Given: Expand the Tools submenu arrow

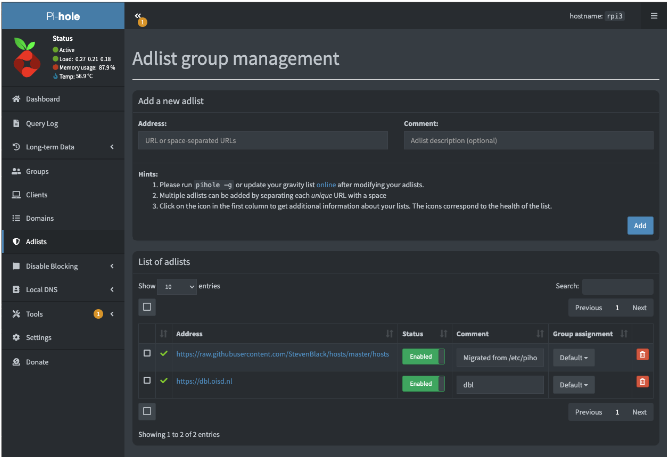Looking at the screenshot, I should click(112, 314).
